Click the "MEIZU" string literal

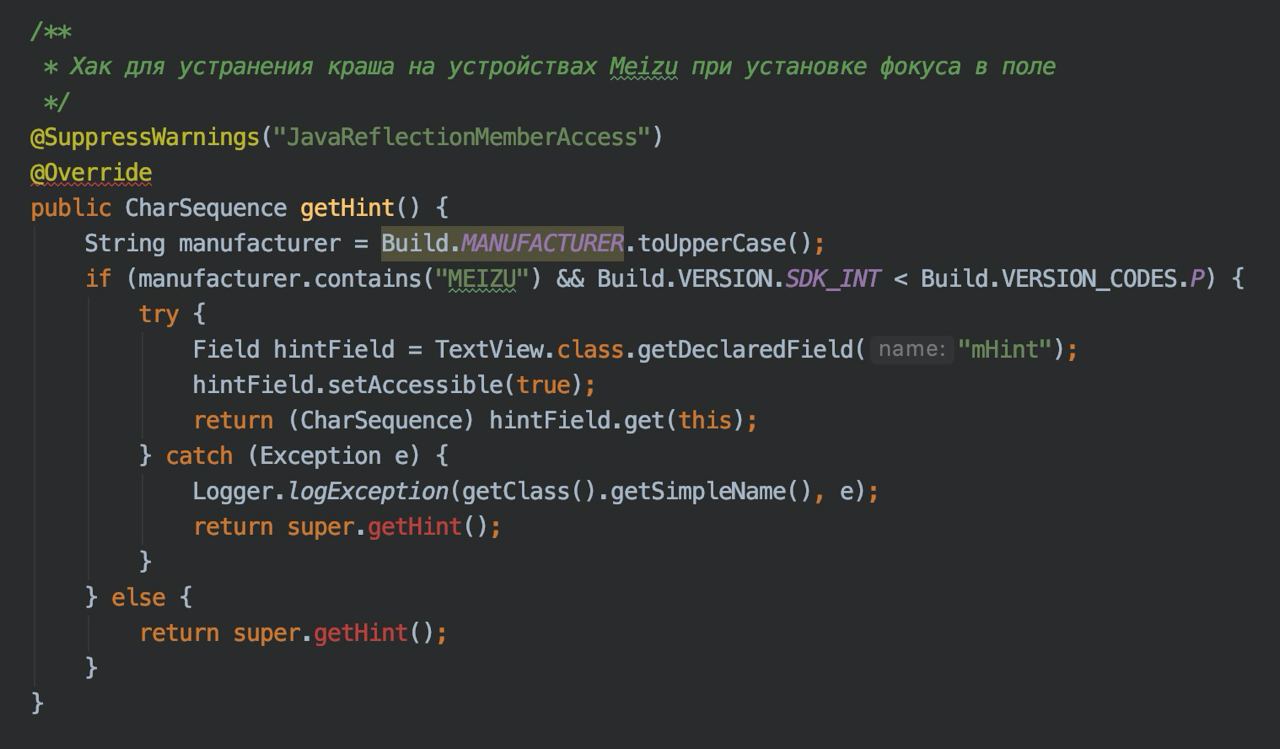tap(482, 279)
